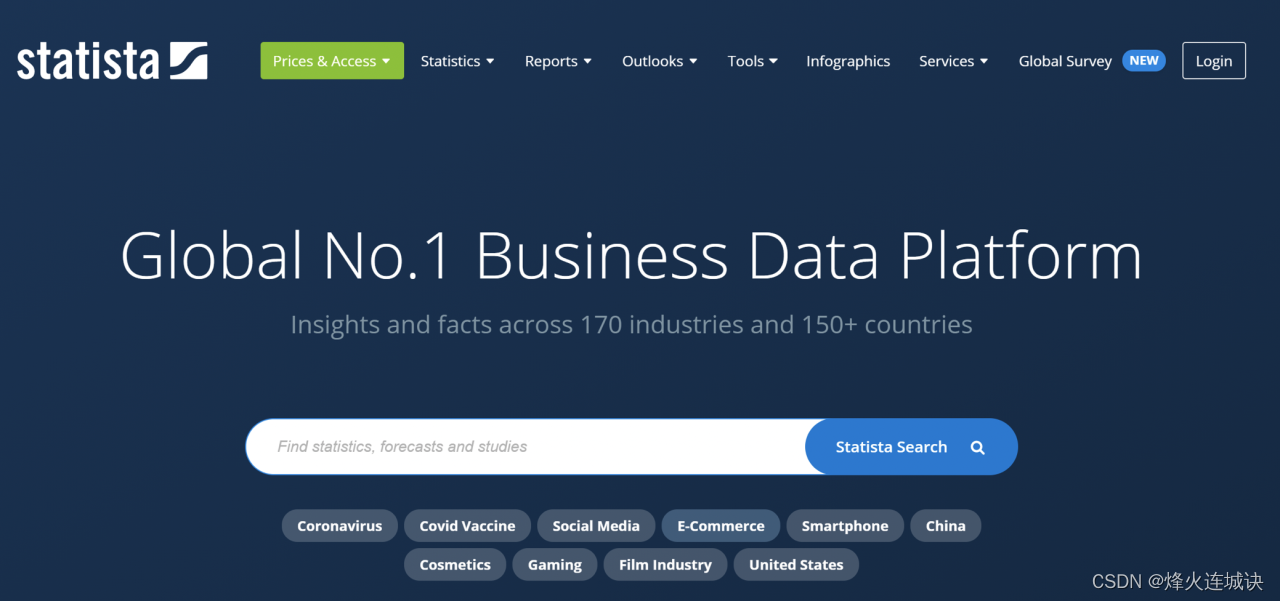Pick the China tag

pyautogui.click(x=946, y=526)
